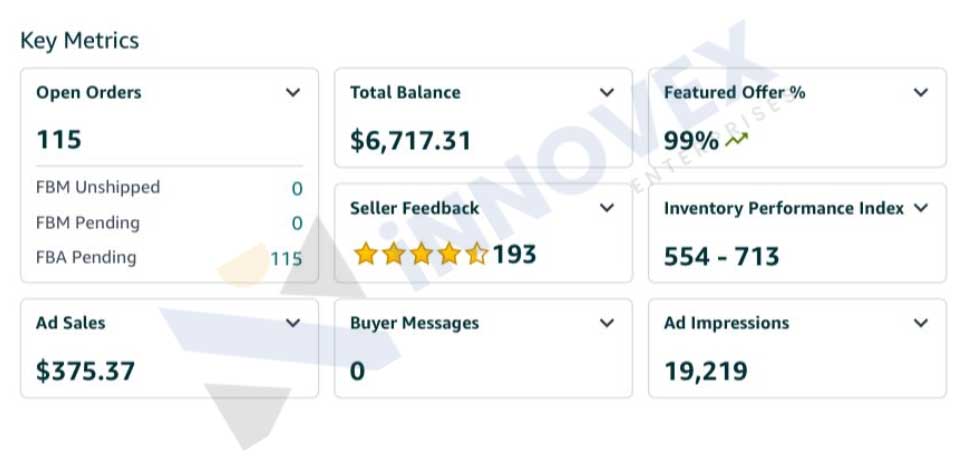The height and width of the screenshot is (467, 954).
Task: Click the Featured Offer trend arrow icon
Action: coord(736,141)
